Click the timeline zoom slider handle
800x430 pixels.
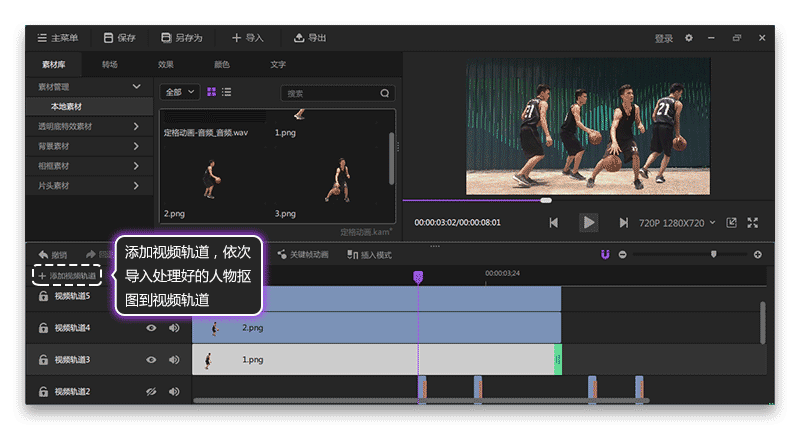click(x=713, y=254)
